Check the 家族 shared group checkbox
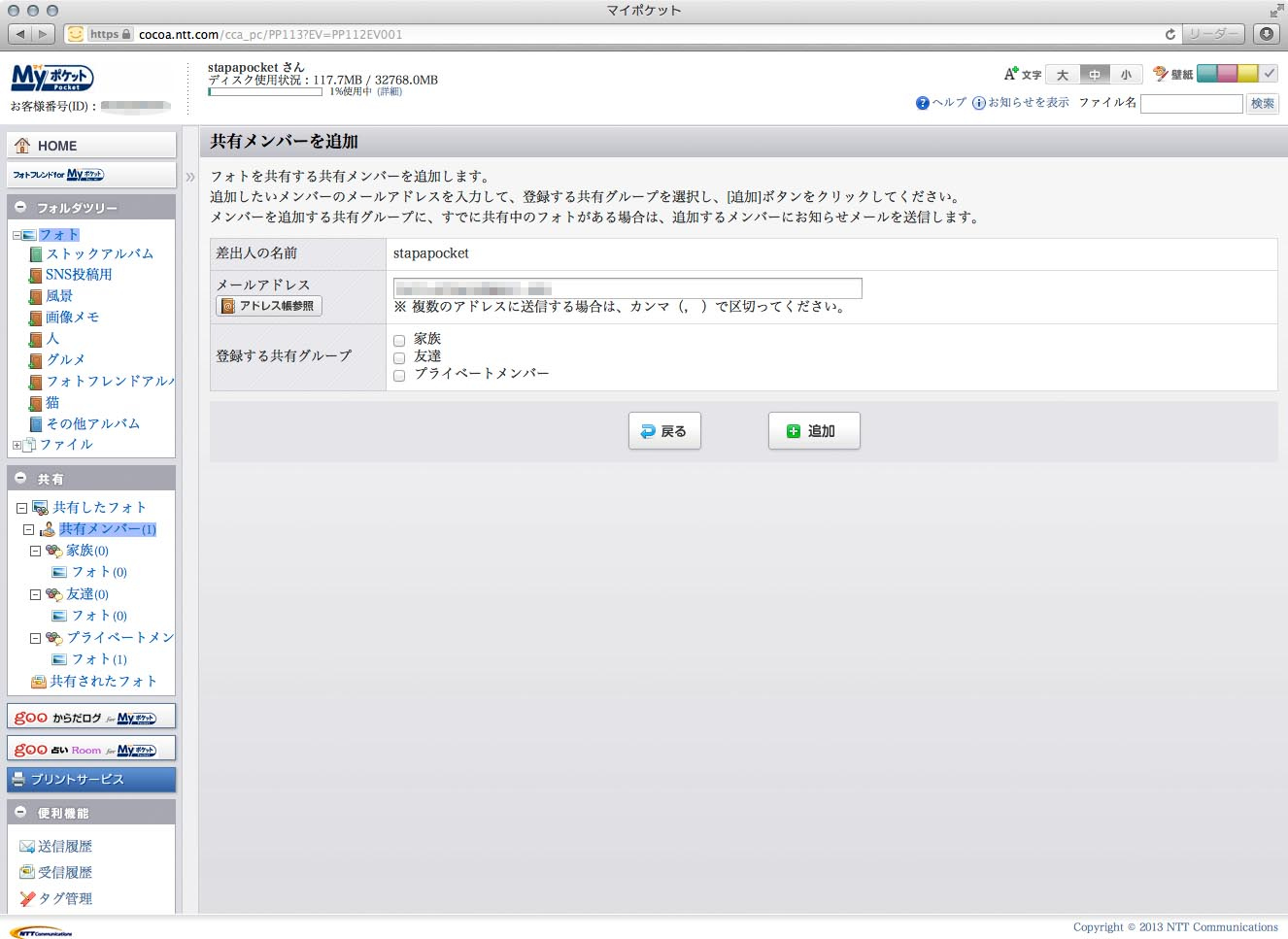This screenshot has width=1288, height=939. (399, 340)
